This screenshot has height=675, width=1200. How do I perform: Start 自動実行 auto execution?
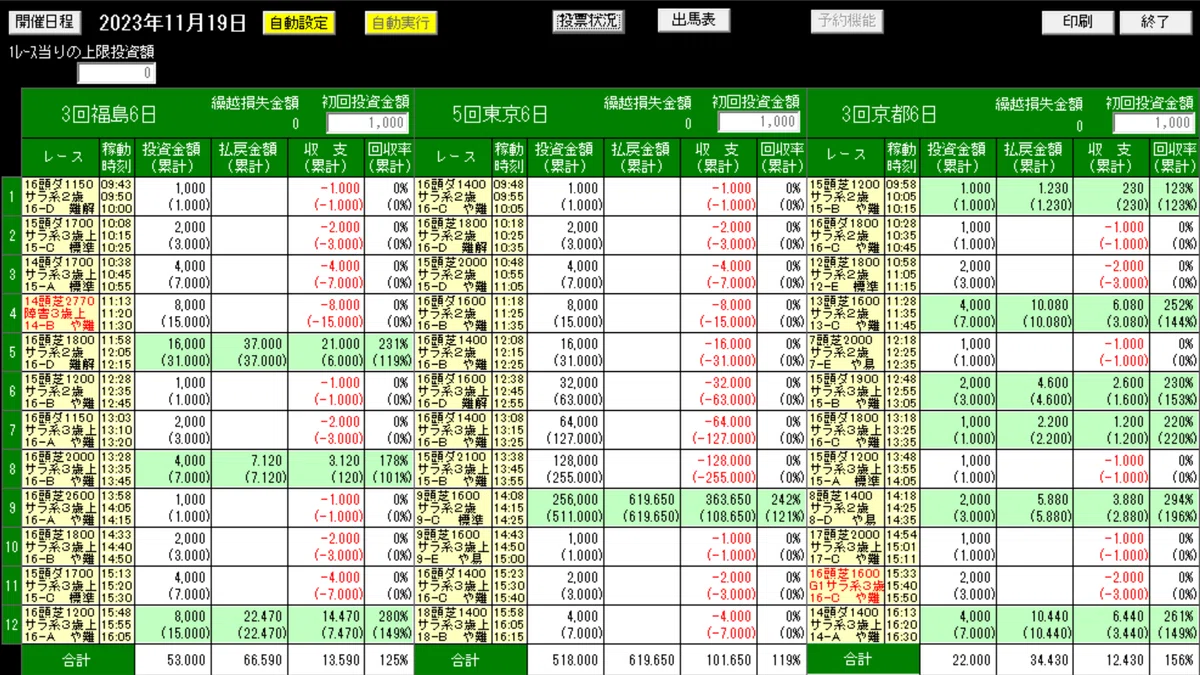pyautogui.click(x=400, y=23)
